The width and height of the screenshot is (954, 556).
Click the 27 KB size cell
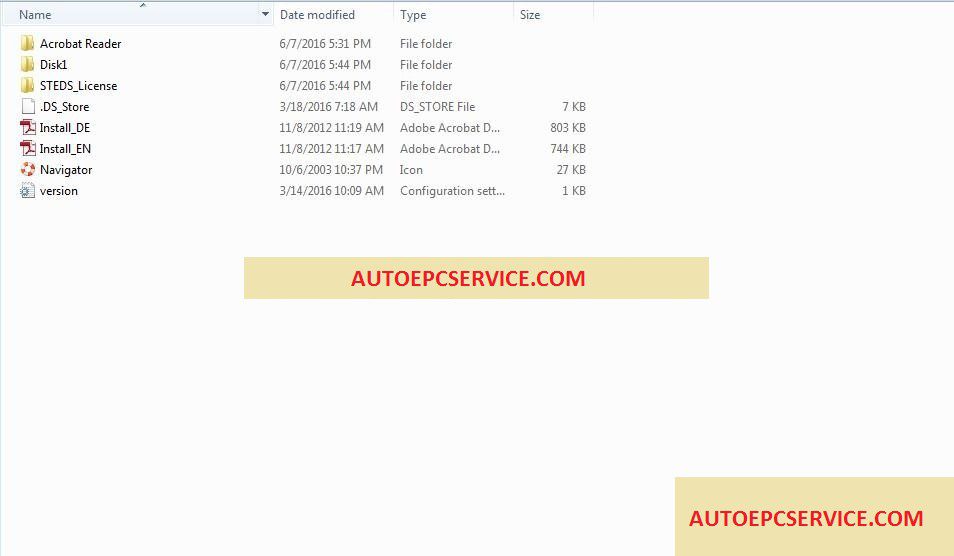[571, 170]
